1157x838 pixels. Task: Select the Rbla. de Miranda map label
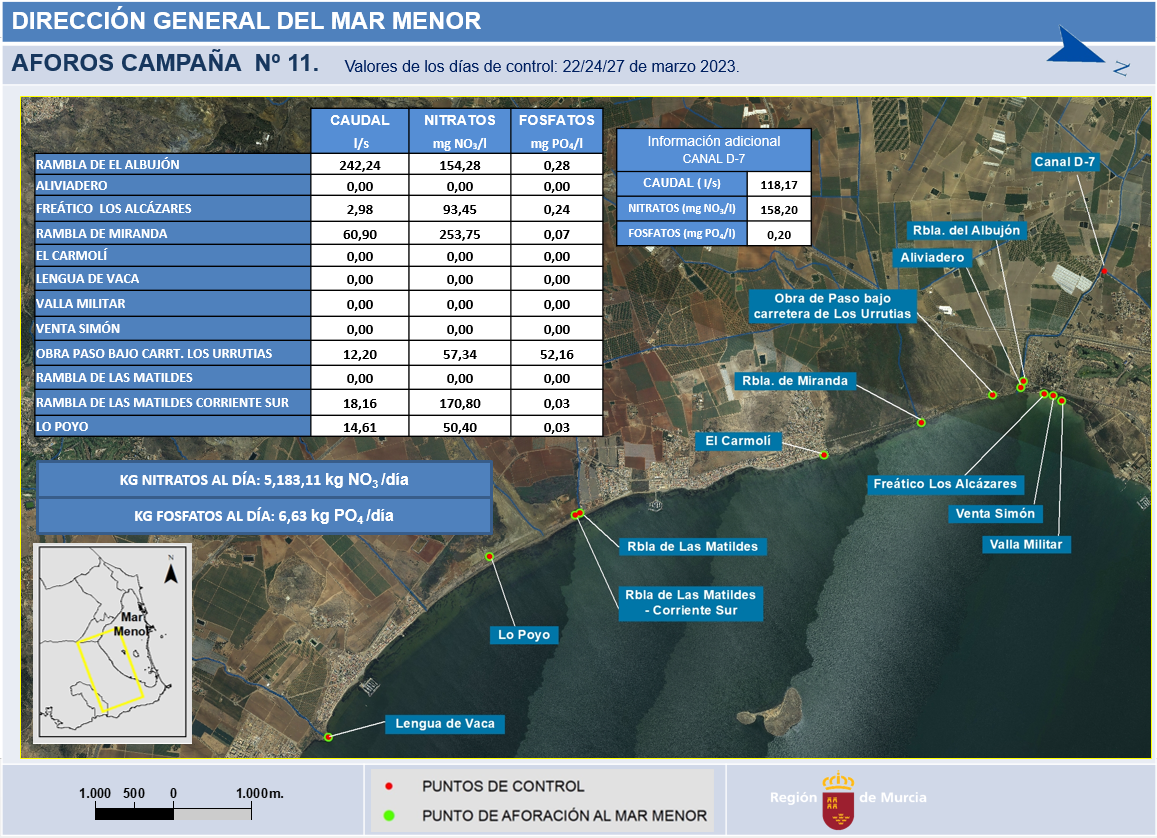795,381
